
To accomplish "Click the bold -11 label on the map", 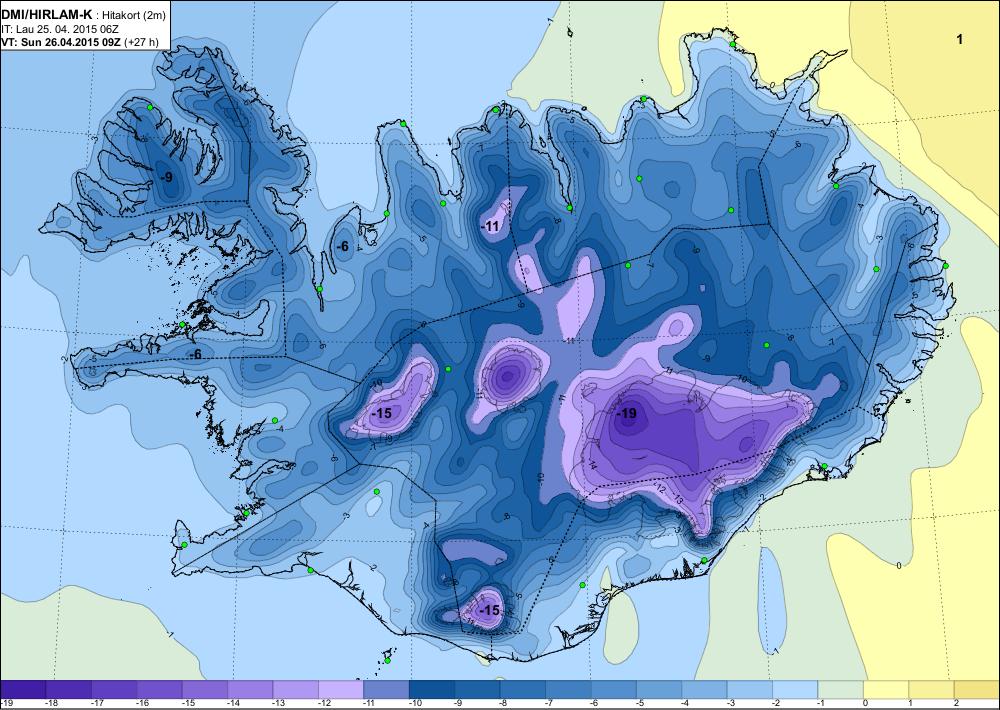I will pos(489,226).
